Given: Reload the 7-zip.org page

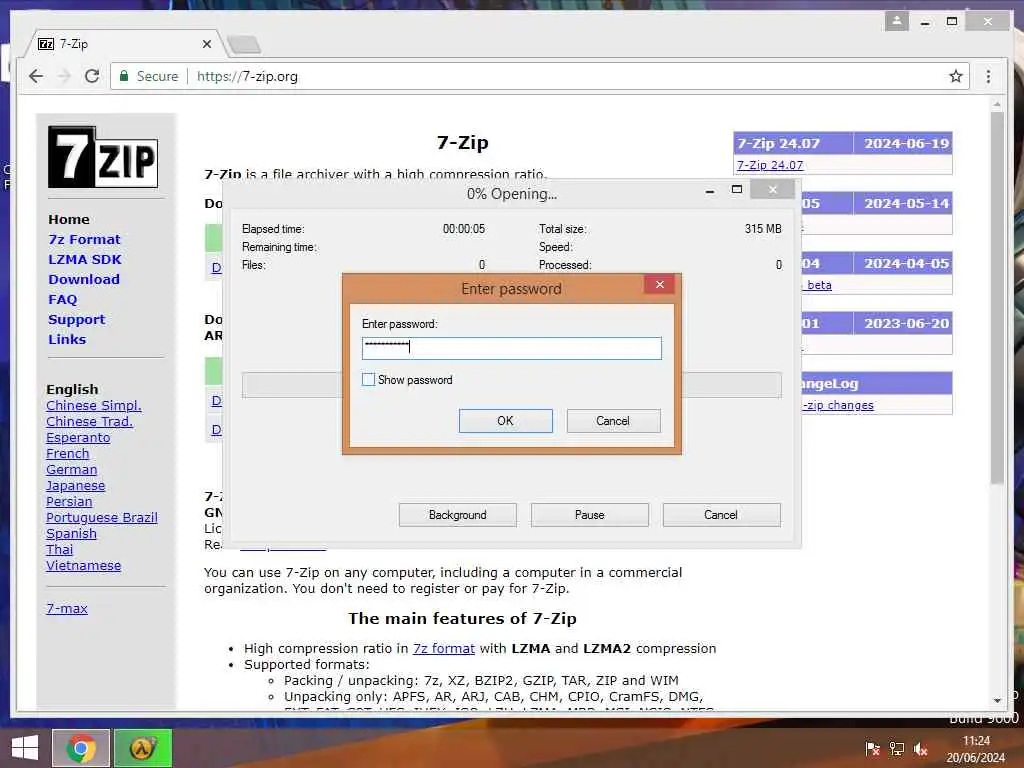Looking at the screenshot, I should coord(92,76).
